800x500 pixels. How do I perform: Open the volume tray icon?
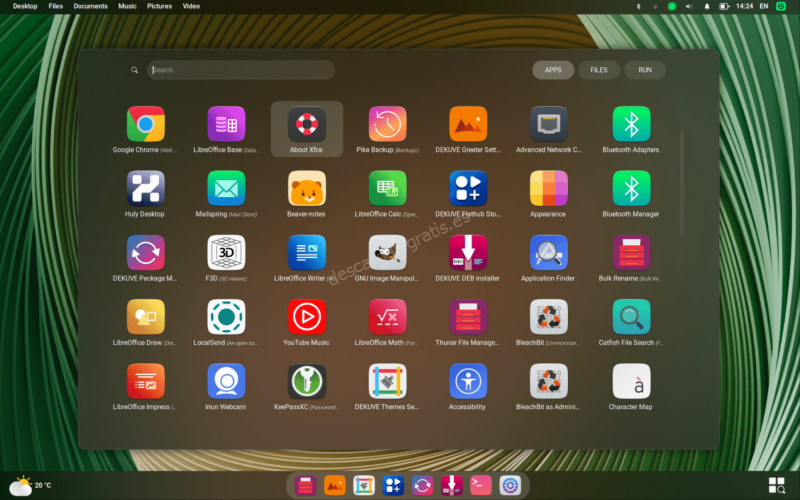click(689, 6)
